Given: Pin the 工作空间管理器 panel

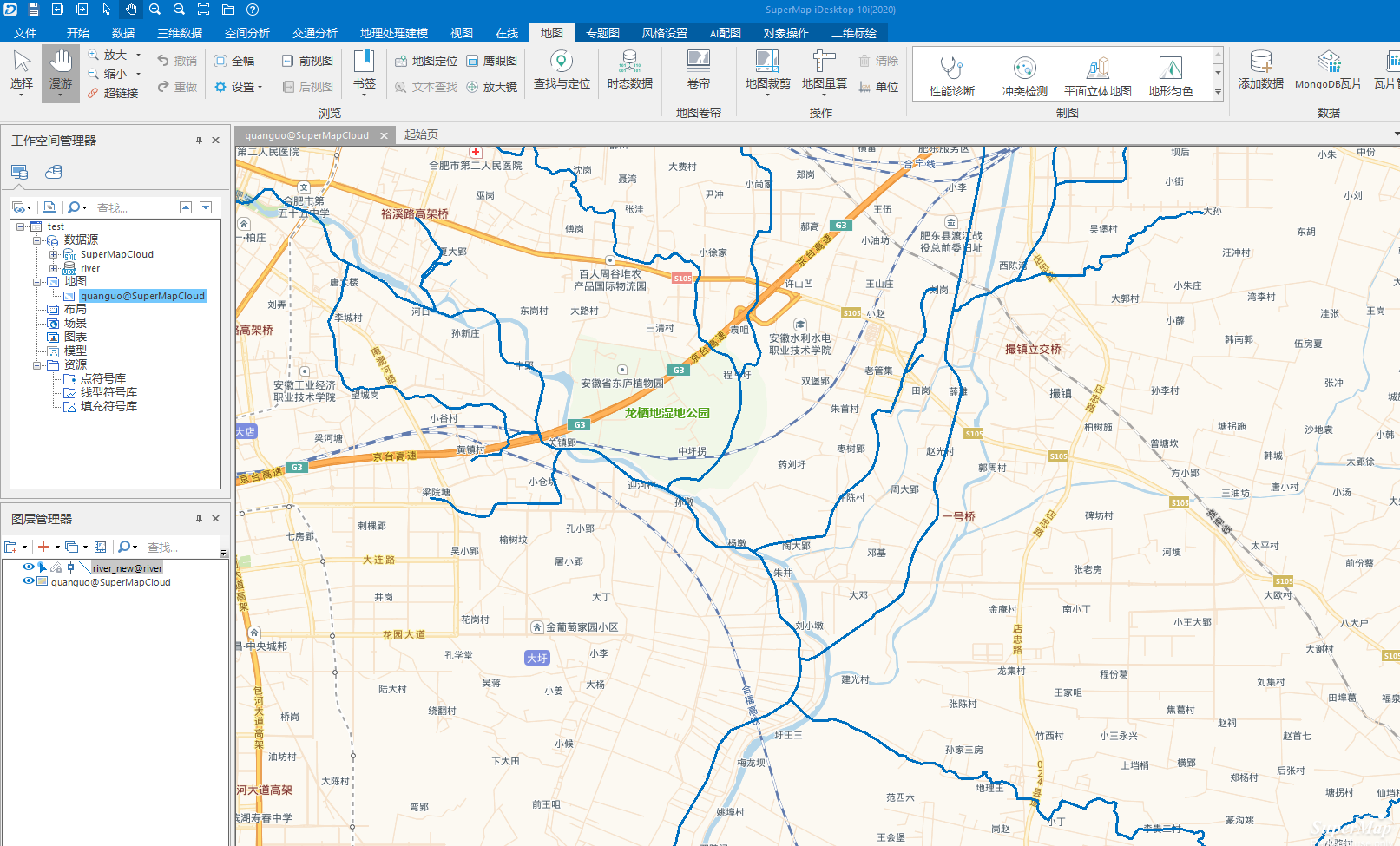Looking at the screenshot, I should pyautogui.click(x=199, y=140).
